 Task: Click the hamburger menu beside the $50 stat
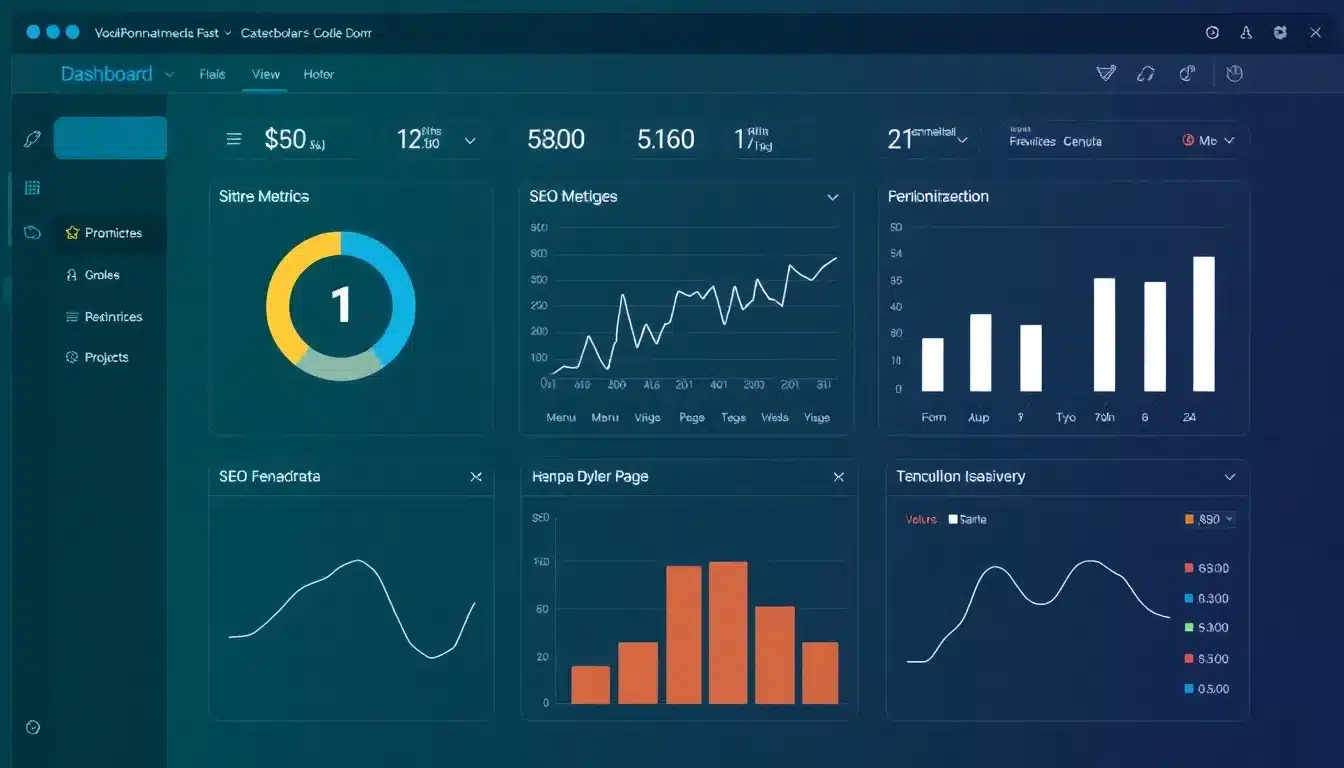pyautogui.click(x=236, y=139)
